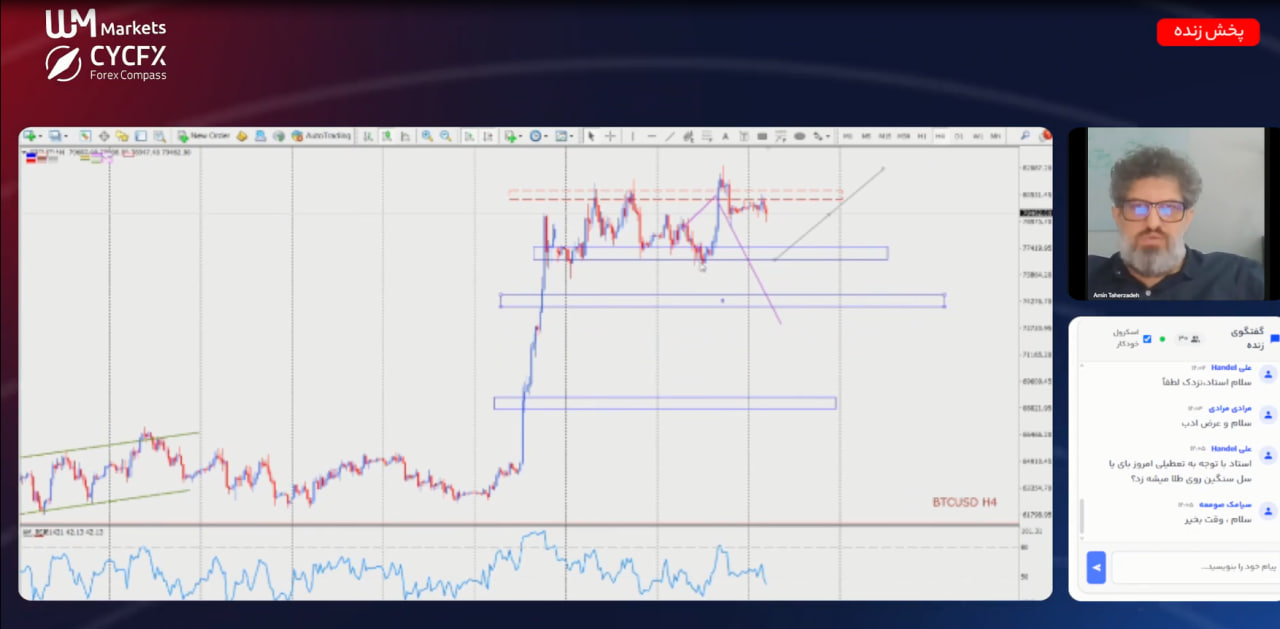Switch to candlestick chart display
Viewport: 1280px width, 629px height.
click(x=387, y=136)
